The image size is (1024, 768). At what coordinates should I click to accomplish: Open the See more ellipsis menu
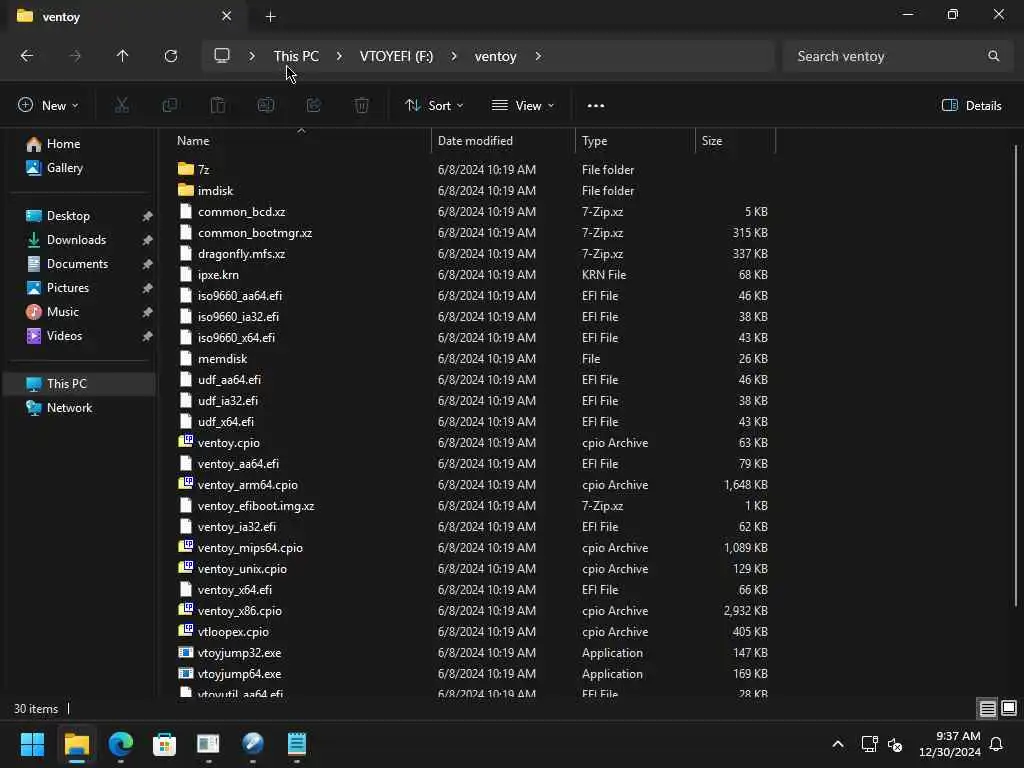pyautogui.click(x=596, y=105)
